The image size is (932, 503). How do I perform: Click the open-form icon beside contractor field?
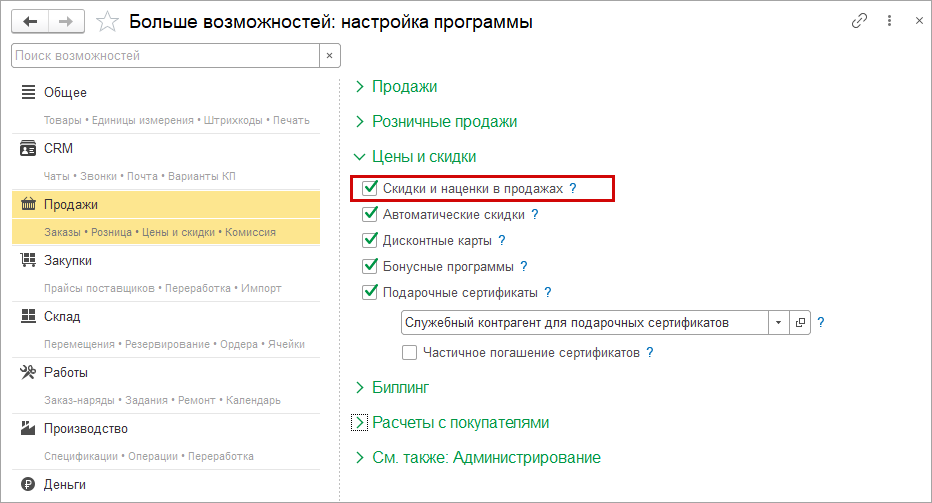click(800, 323)
